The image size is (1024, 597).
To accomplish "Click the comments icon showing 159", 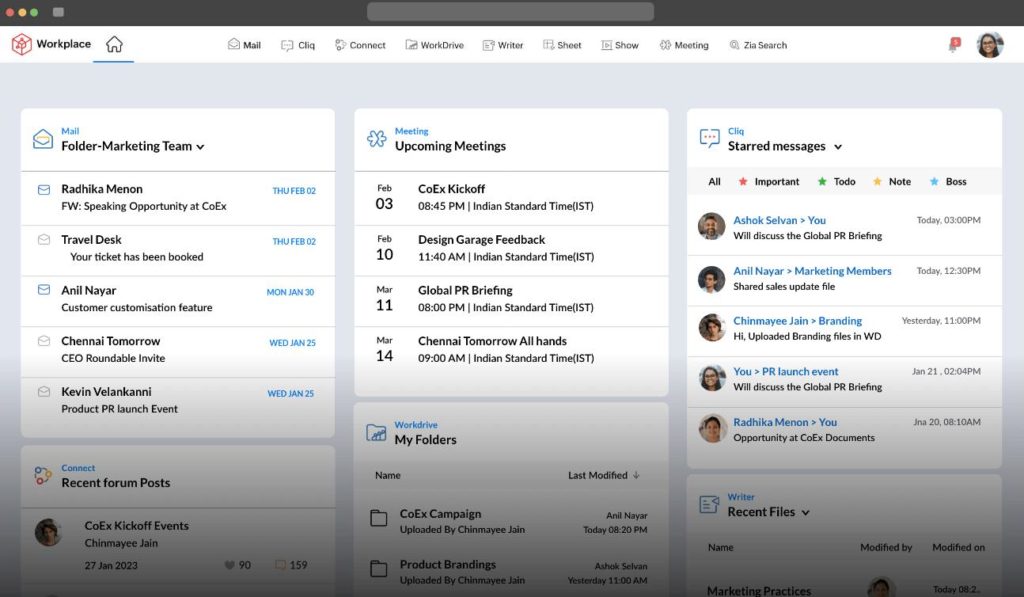I will [x=280, y=565].
